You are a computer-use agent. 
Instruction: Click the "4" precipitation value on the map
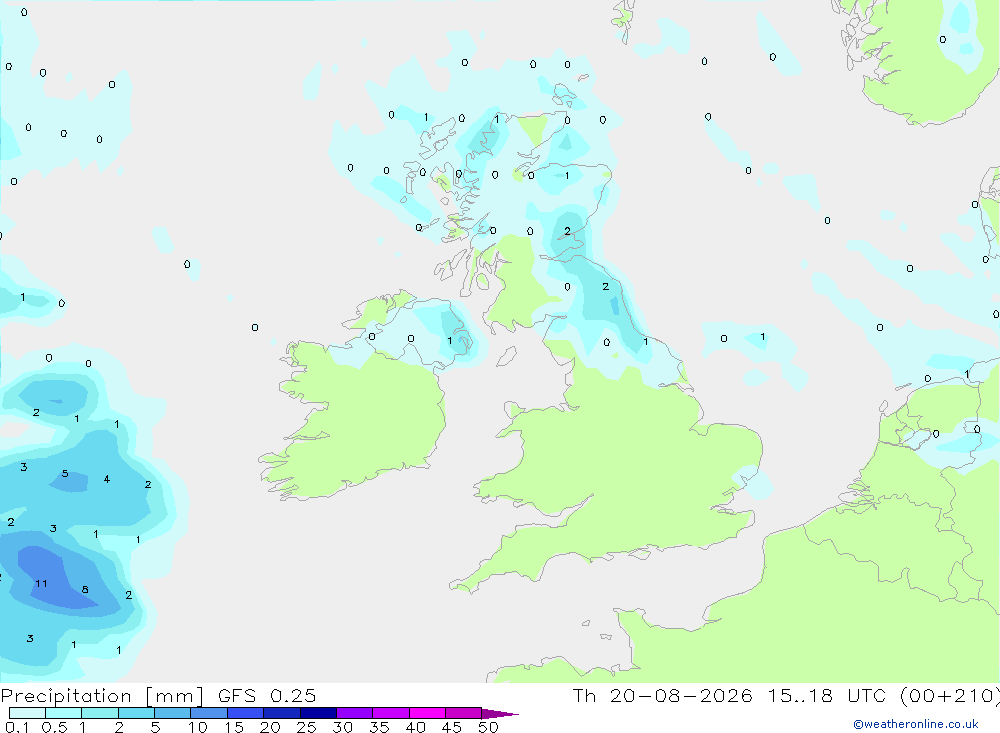(x=107, y=479)
